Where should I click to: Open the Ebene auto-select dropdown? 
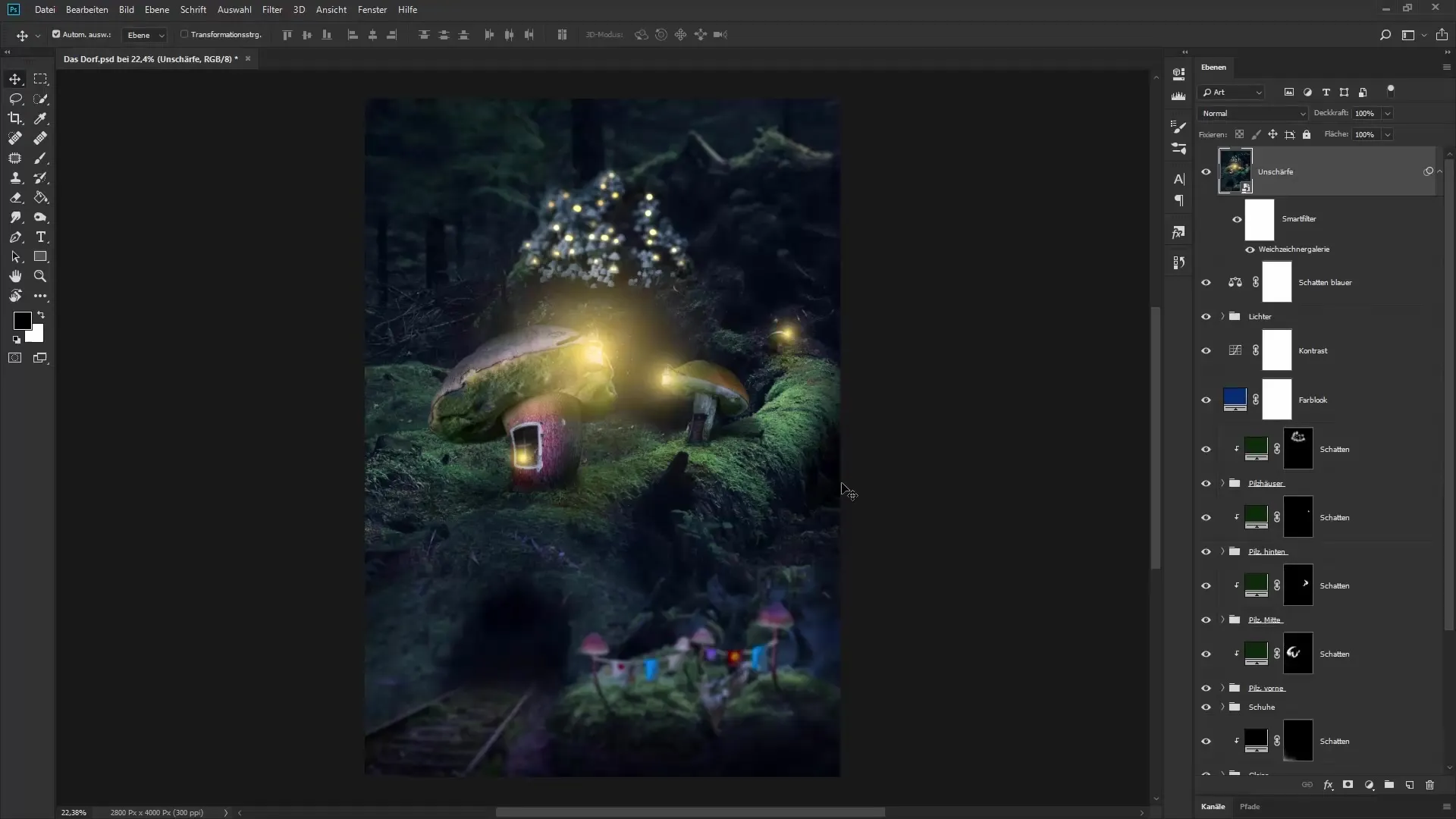coord(145,35)
